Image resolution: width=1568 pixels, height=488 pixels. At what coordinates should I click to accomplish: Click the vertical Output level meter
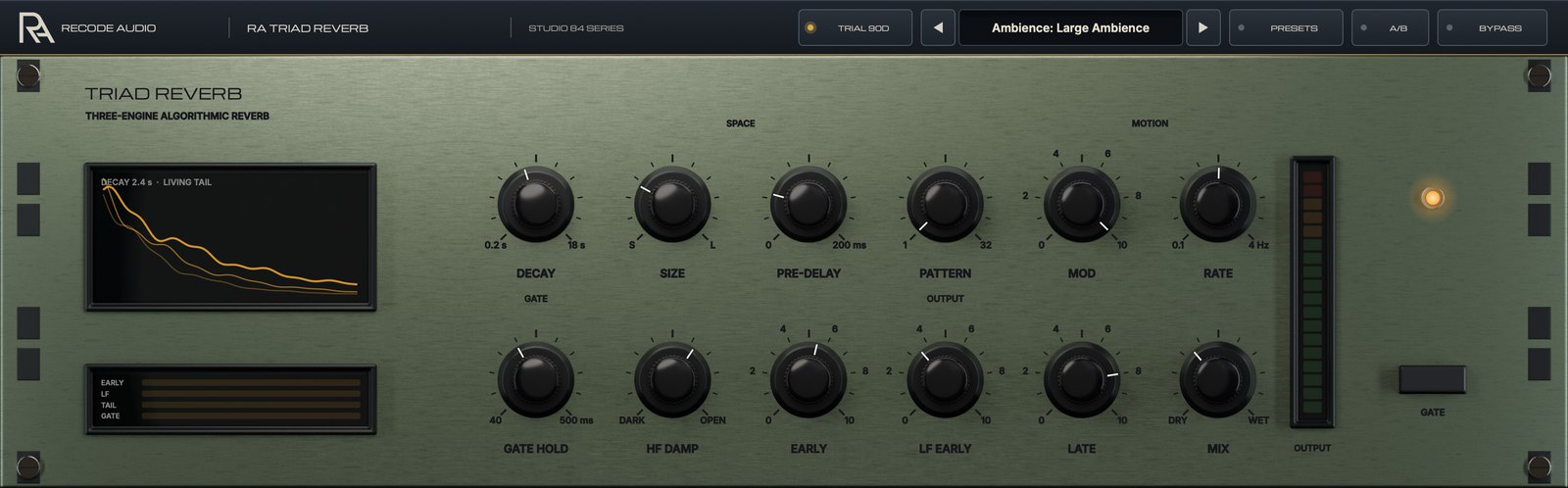[1311, 292]
